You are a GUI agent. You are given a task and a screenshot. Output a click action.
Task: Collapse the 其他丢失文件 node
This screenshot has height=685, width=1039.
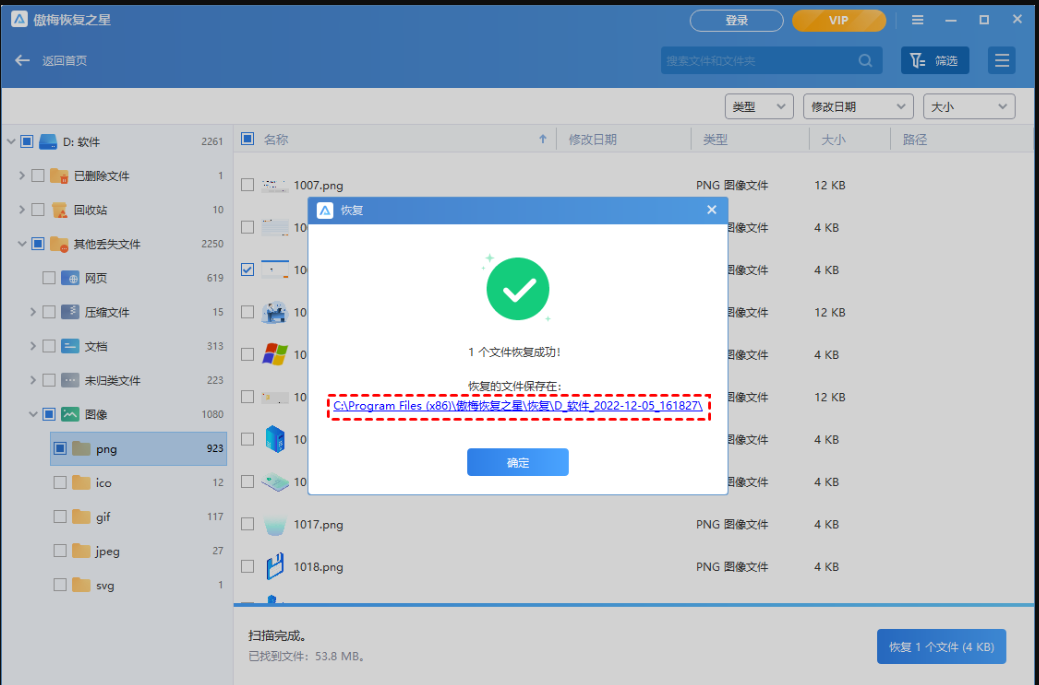coord(22,244)
